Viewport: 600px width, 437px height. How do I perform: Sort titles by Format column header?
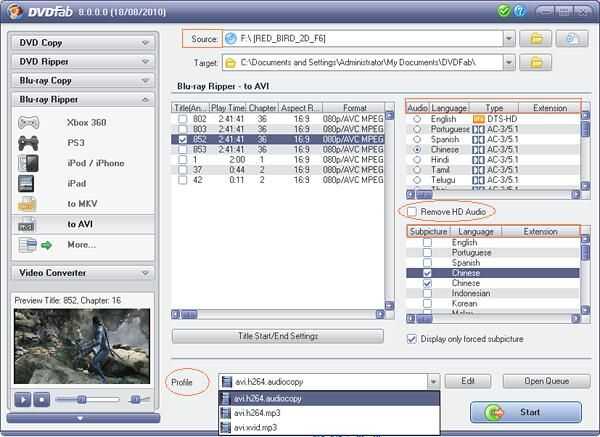354,108
